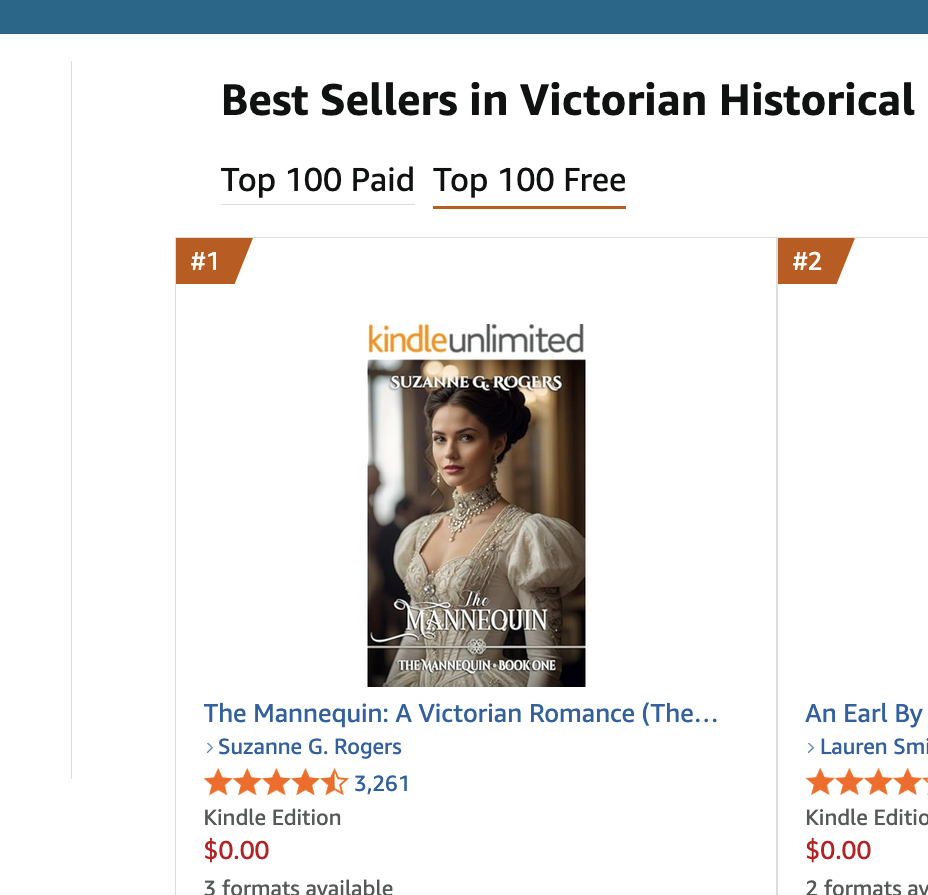928x895 pixels.
Task: Click the star rating of the #2 book
Action: [866, 783]
